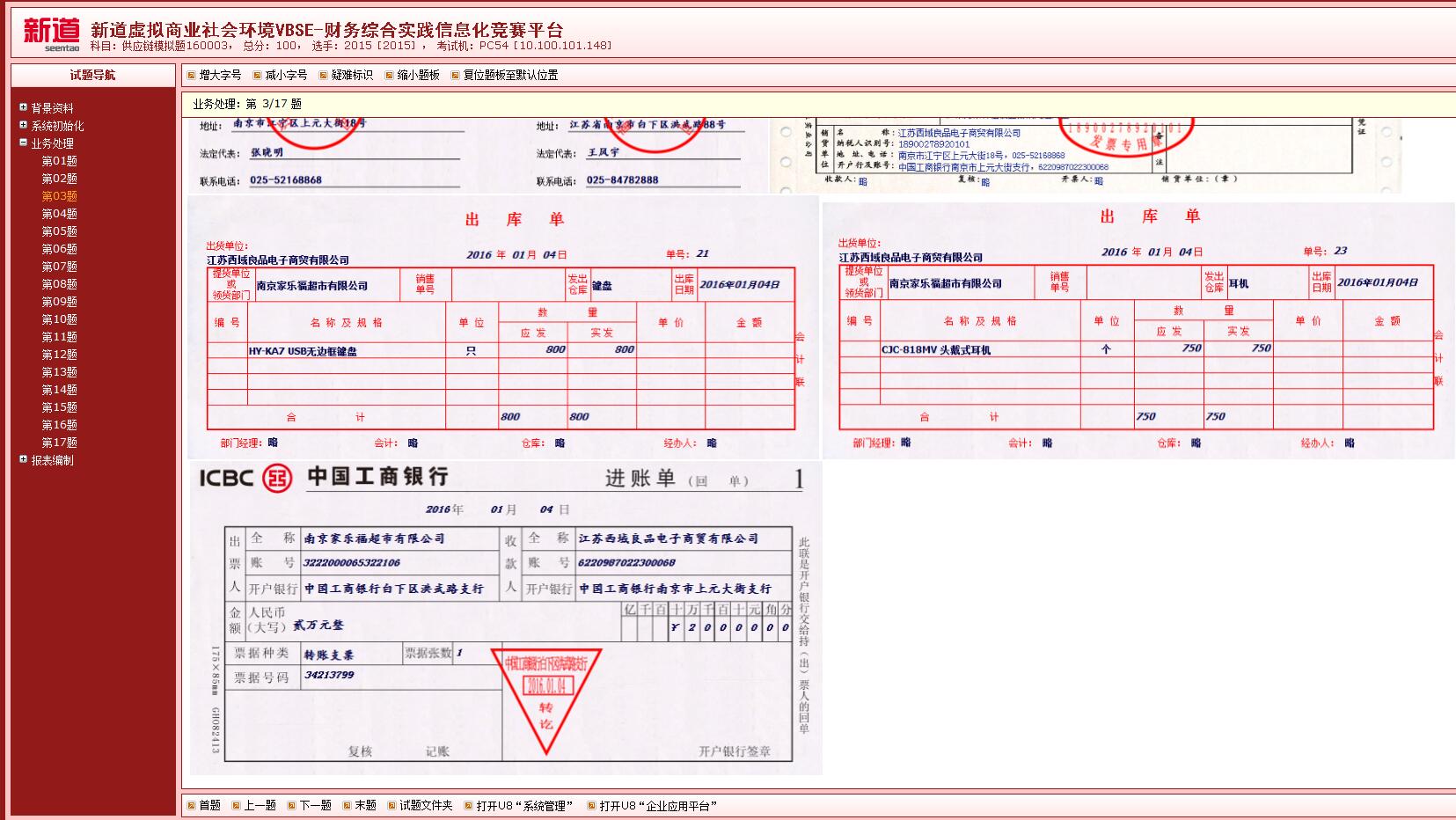Click the 试题导航 panel header
This screenshot has width=1456, height=820.
point(92,75)
